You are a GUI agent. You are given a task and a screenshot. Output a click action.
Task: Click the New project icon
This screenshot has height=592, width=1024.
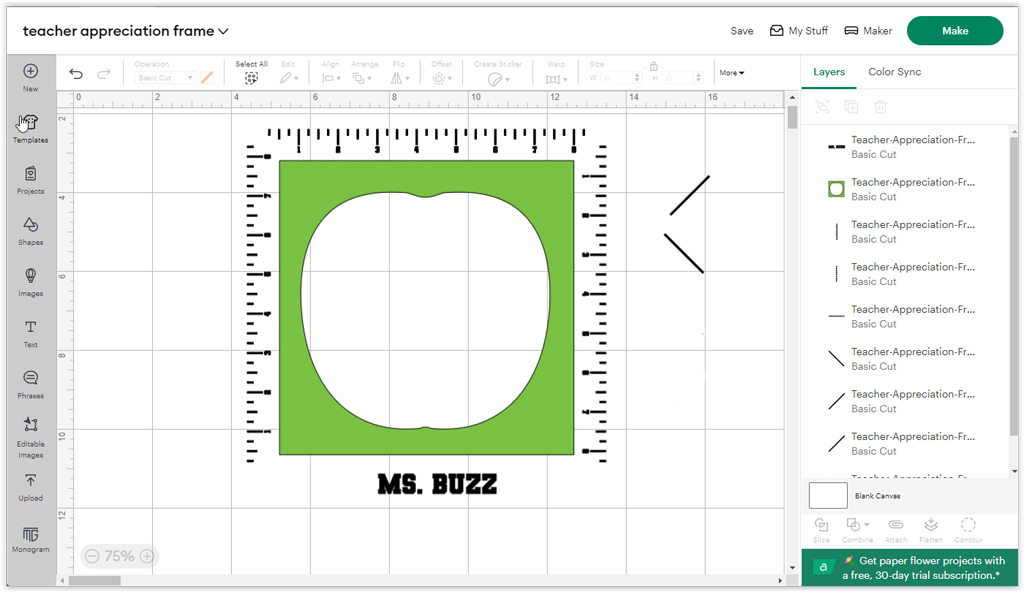click(x=30, y=76)
